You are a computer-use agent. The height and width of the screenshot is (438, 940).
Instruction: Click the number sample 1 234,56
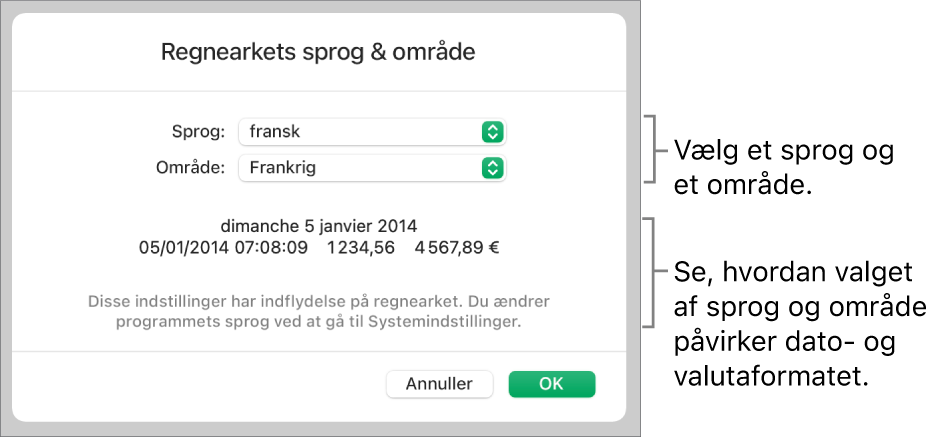tap(357, 244)
